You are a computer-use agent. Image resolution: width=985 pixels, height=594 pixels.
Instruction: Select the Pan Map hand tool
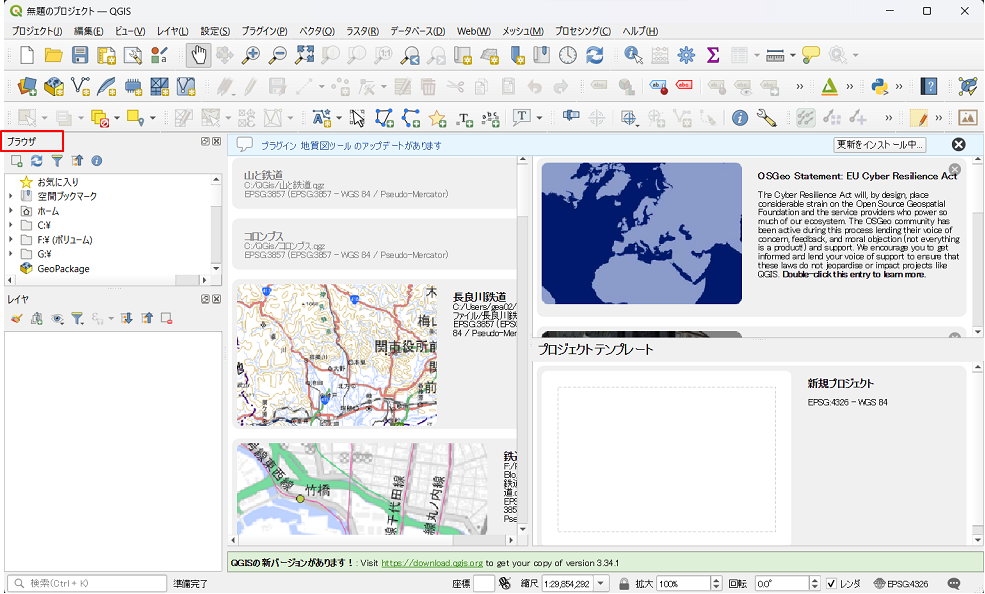pyautogui.click(x=198, y=55)
